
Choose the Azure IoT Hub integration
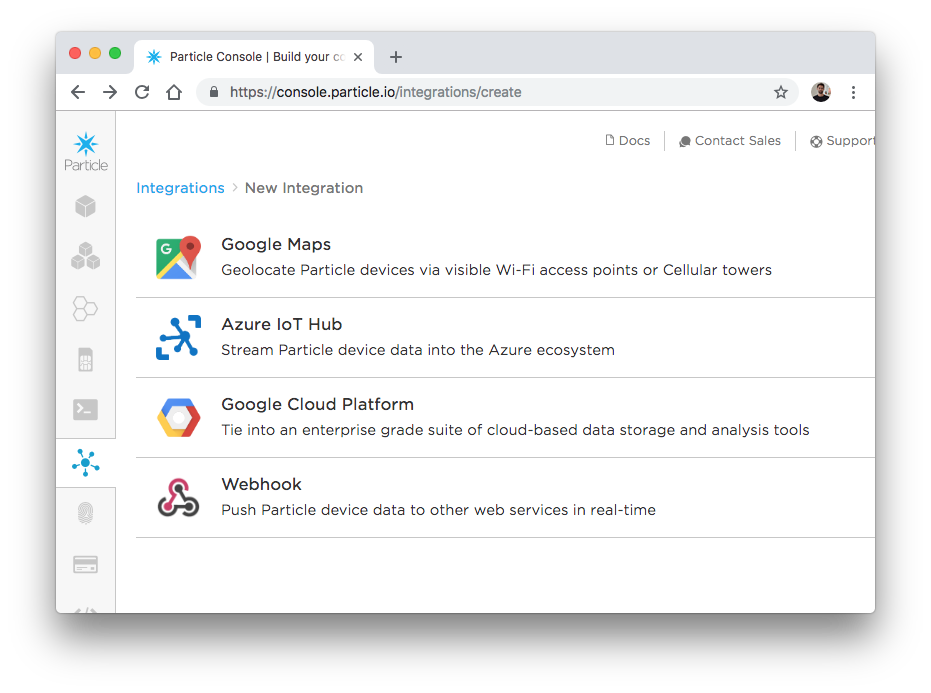point(505,338)
